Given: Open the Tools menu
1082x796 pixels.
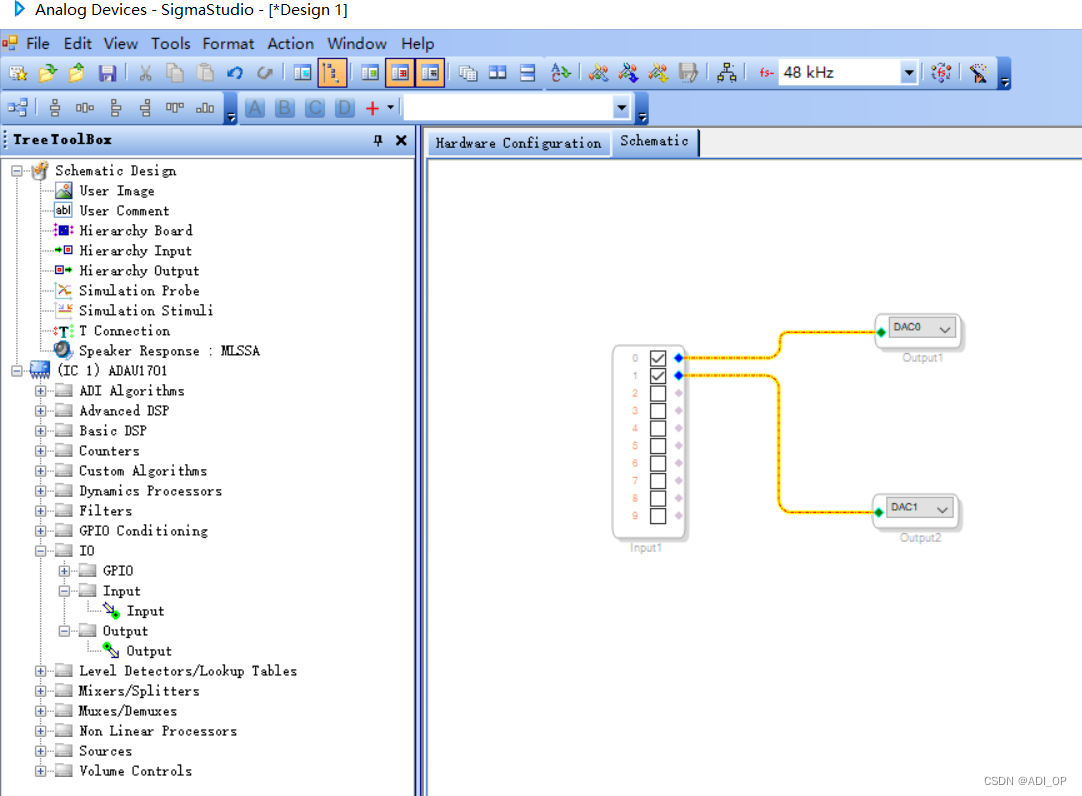Looking at the screenshot, I should coord(170,43).
